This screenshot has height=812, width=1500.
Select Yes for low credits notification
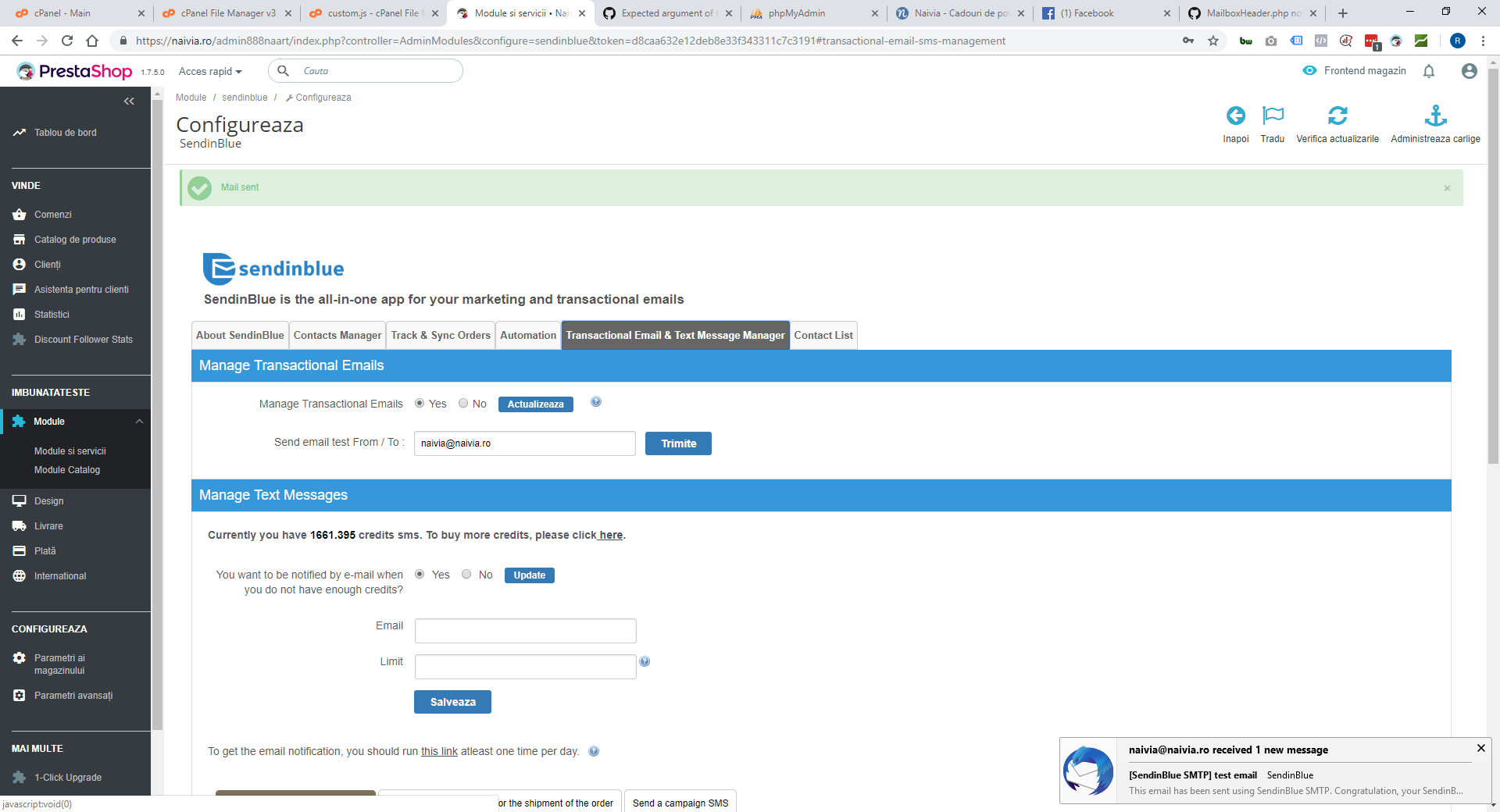click(x=420, y=574)
